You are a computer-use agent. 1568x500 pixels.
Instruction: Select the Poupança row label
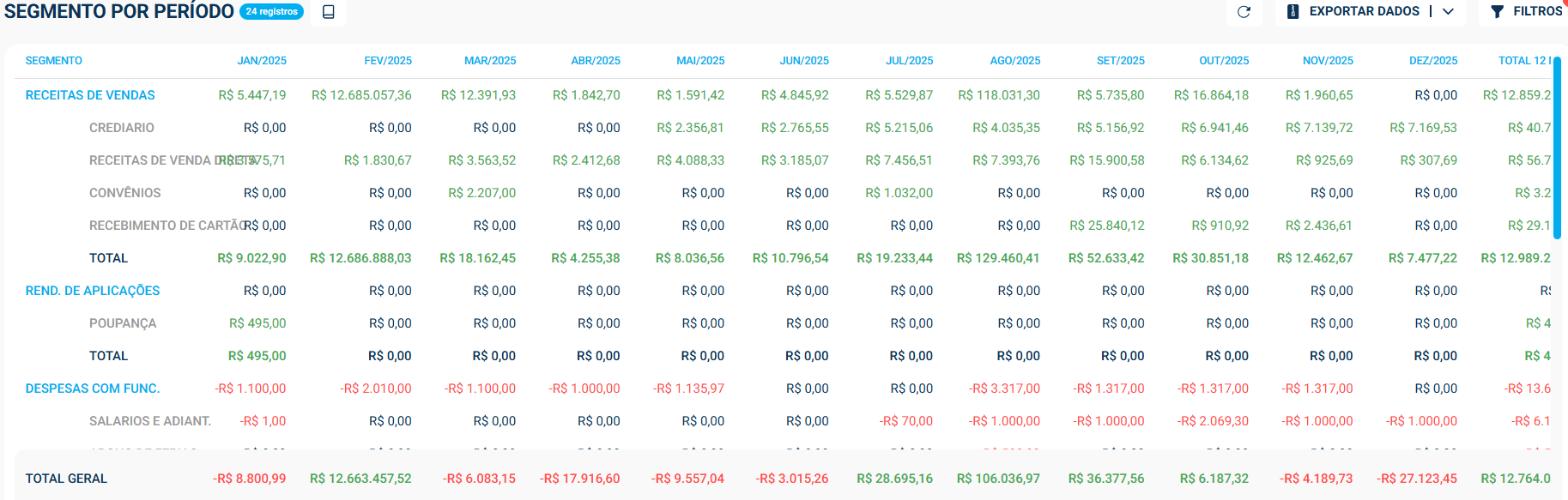click(x=123, y=323)
